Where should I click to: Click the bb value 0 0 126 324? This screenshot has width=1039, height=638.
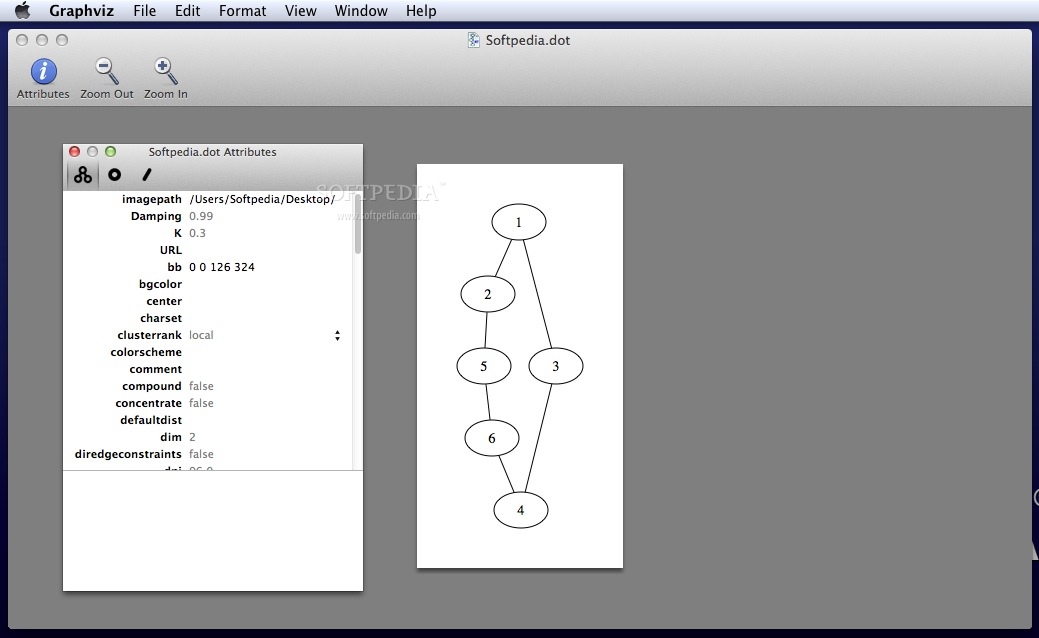click(x=221, y=267)
